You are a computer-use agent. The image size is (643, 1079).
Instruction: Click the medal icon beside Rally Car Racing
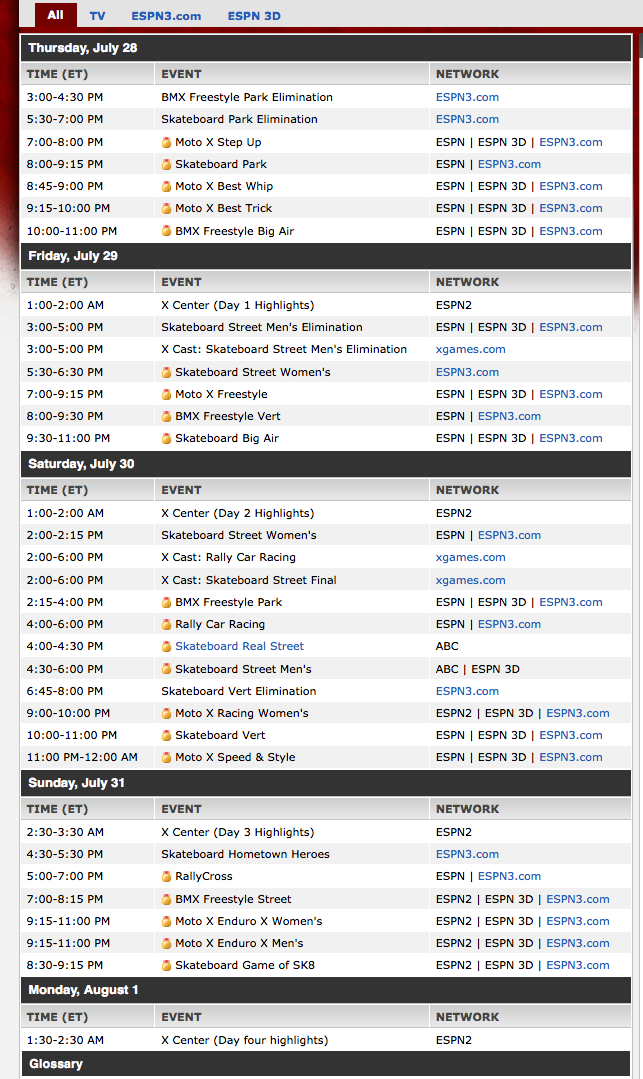tap(167, 624)
